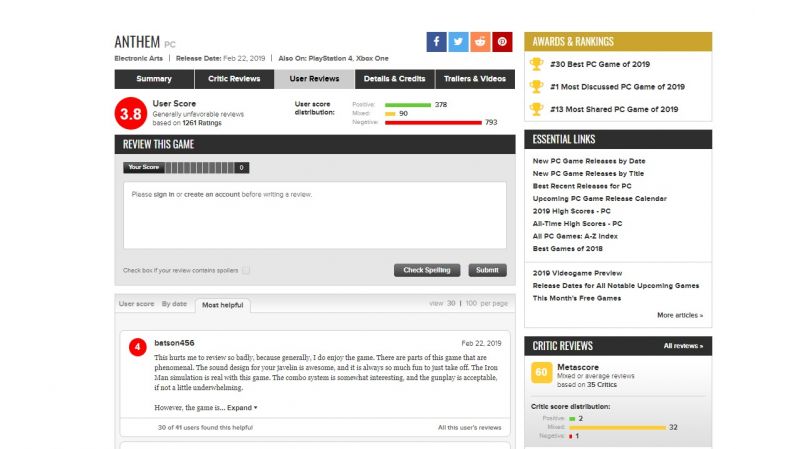The height and width of the screenshot is (449, 800).
Task: Open This Month's Free Games
Action: coord(577,298)
